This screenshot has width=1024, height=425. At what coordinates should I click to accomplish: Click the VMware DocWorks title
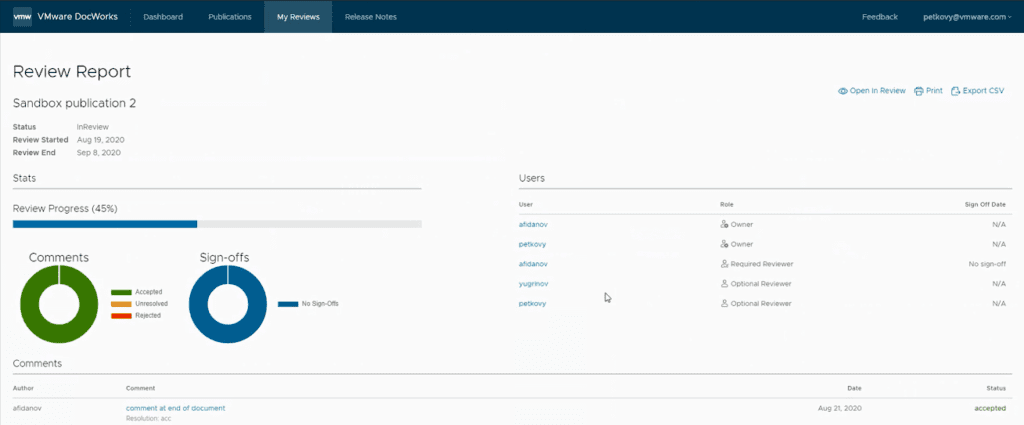pyautogui.click(x=78, y=17)
